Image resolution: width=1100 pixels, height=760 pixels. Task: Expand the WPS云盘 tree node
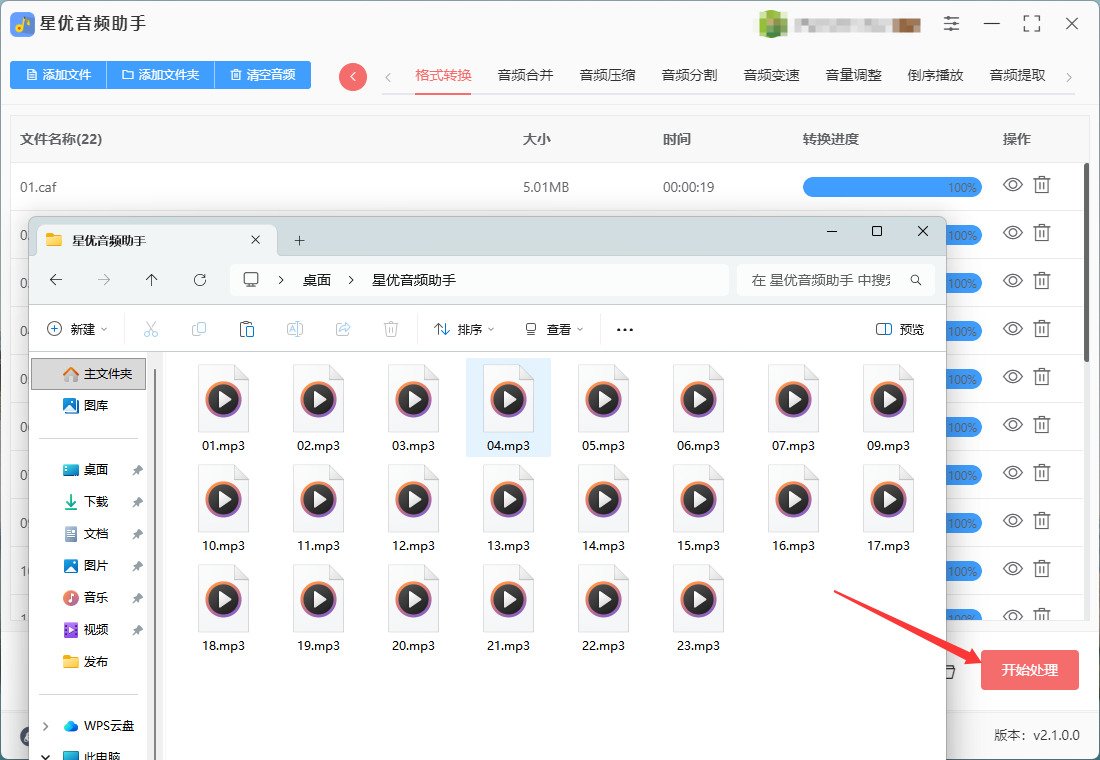(x=46, y=726)
